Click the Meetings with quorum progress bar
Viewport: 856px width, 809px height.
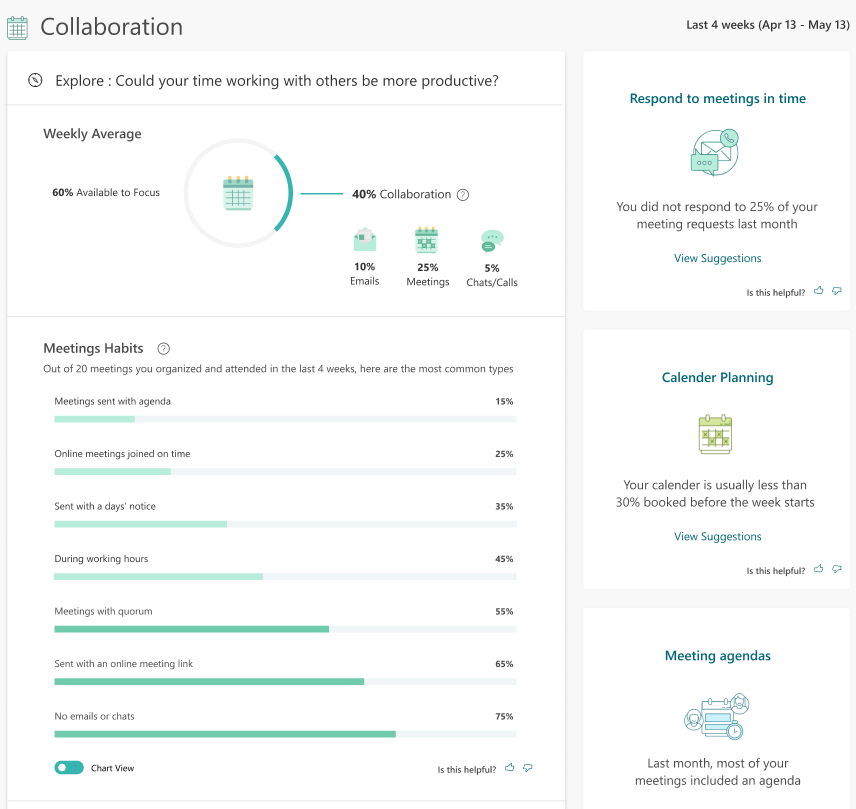click(x=285, y=629)
